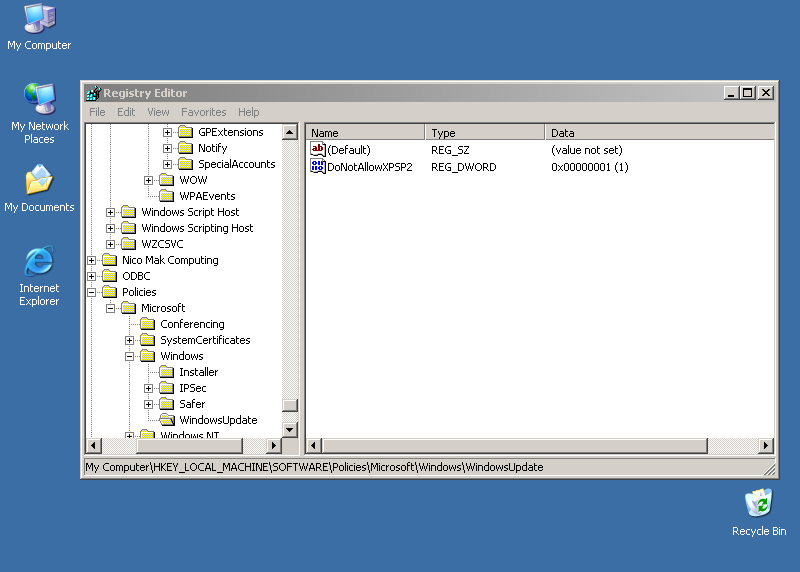Viewport: 800px width, 572px height.
Task: Click the Safer folder icon
Action: click(166, 404)
